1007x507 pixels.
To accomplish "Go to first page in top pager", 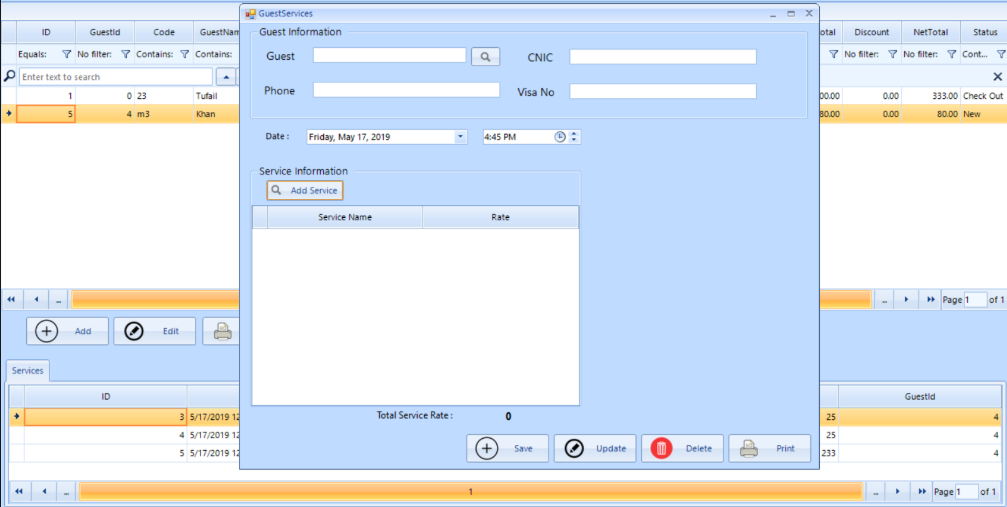I will [x=11, y=299].
